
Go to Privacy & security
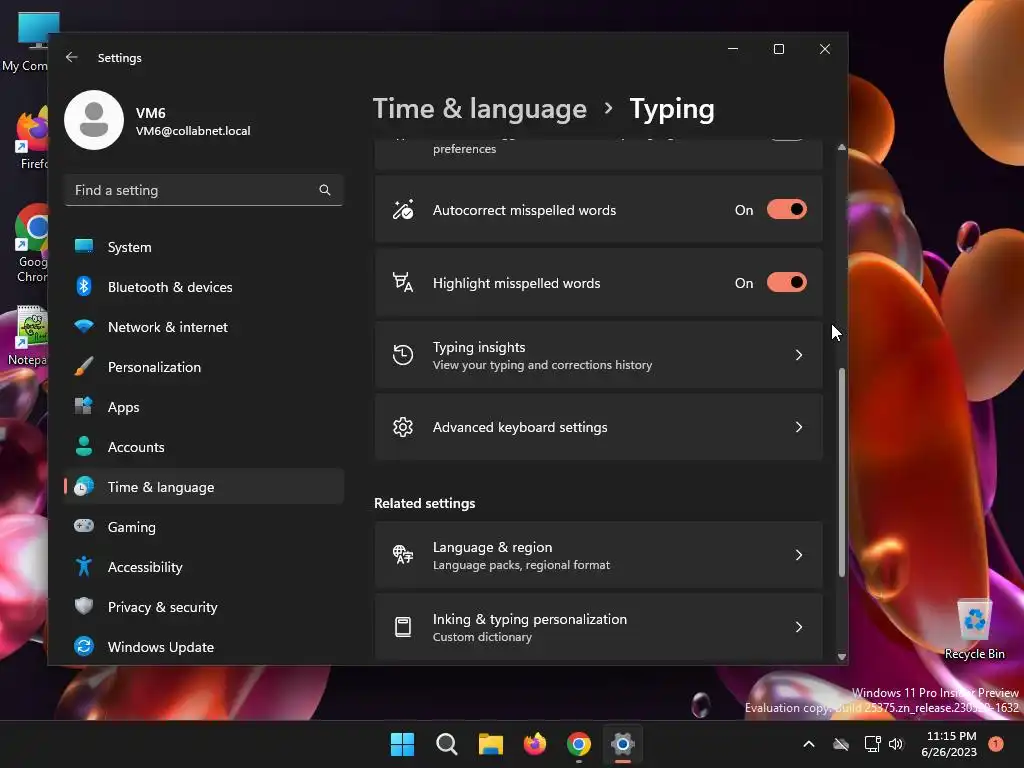[204, 607]
